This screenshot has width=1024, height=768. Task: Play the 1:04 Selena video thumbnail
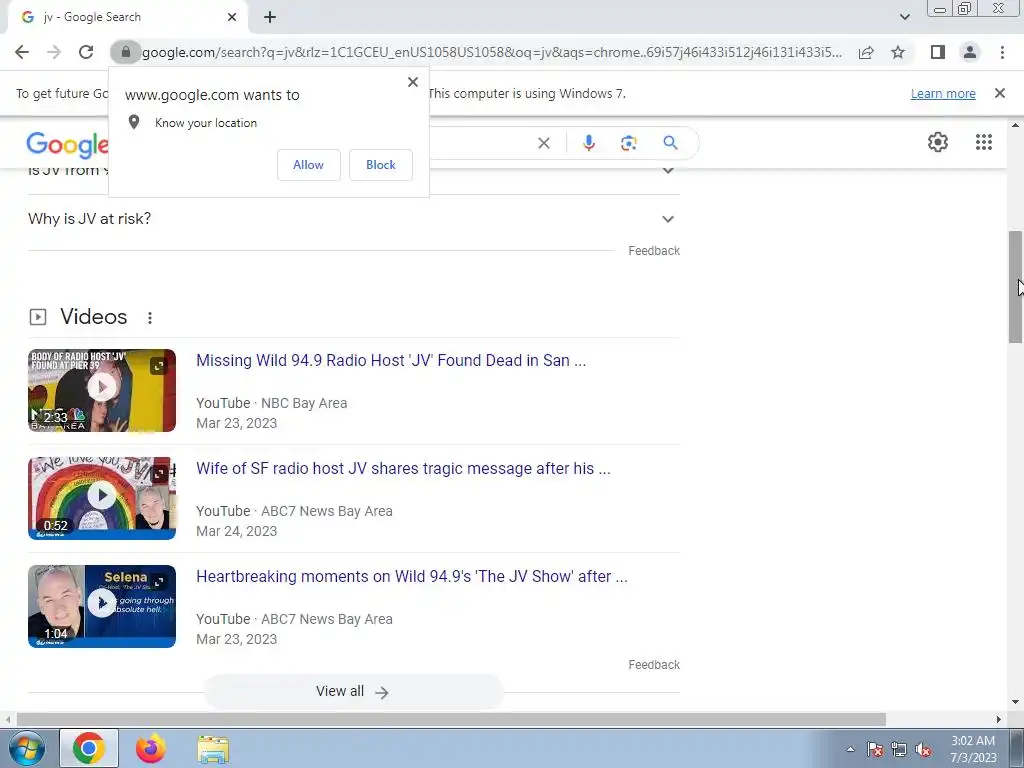(x=102, y=606)
